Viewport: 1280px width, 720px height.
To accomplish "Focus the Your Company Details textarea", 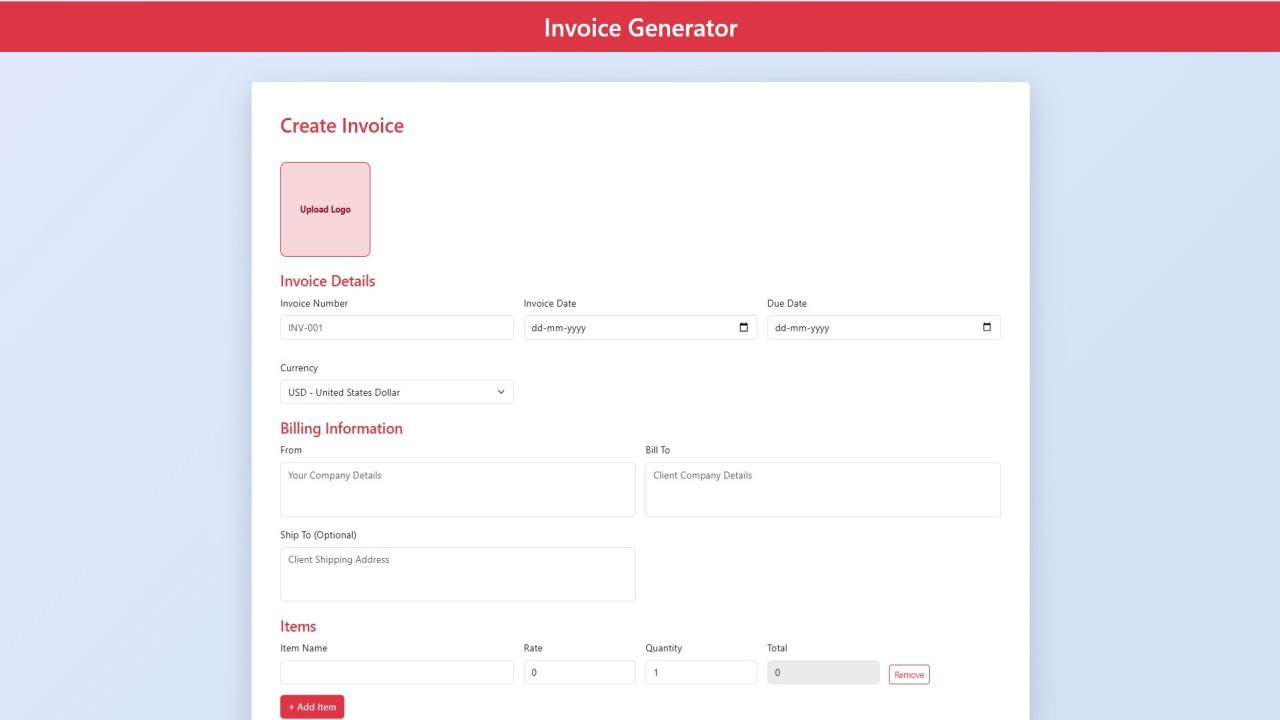I will point(457,489).
